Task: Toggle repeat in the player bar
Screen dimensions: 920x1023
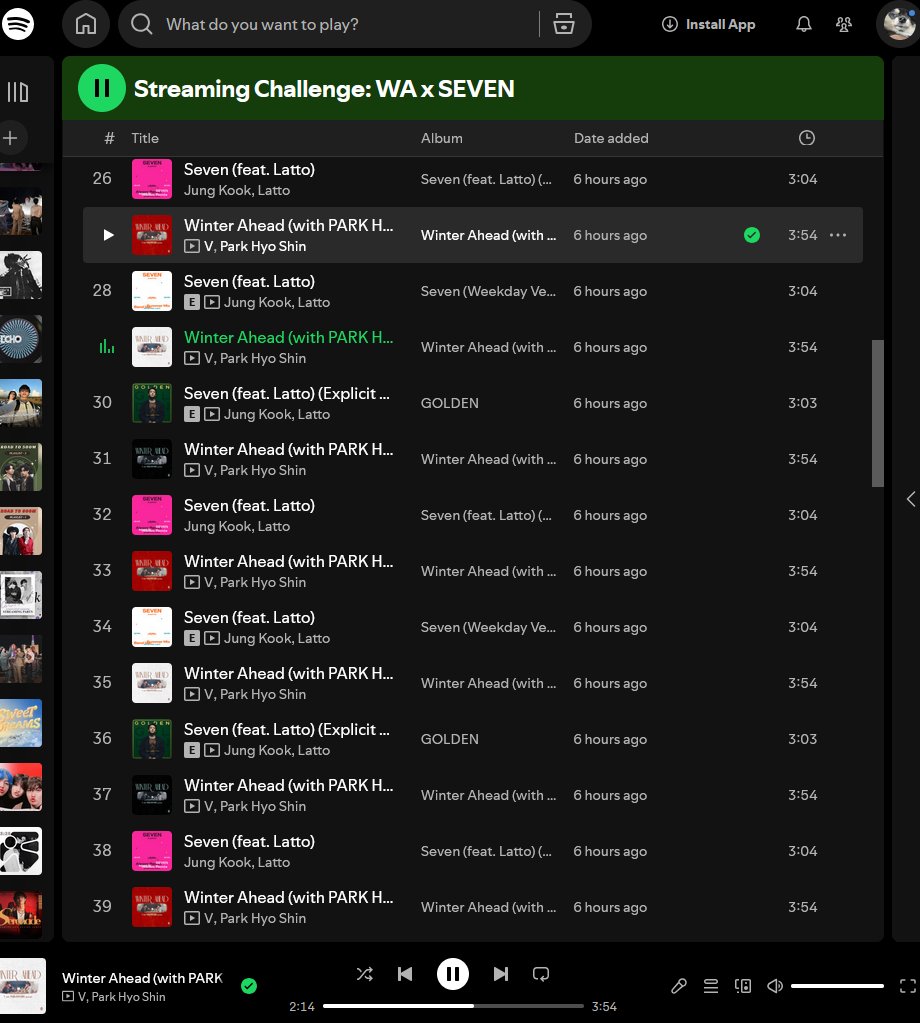Action: pyautogui.click(x=541, y=974)
